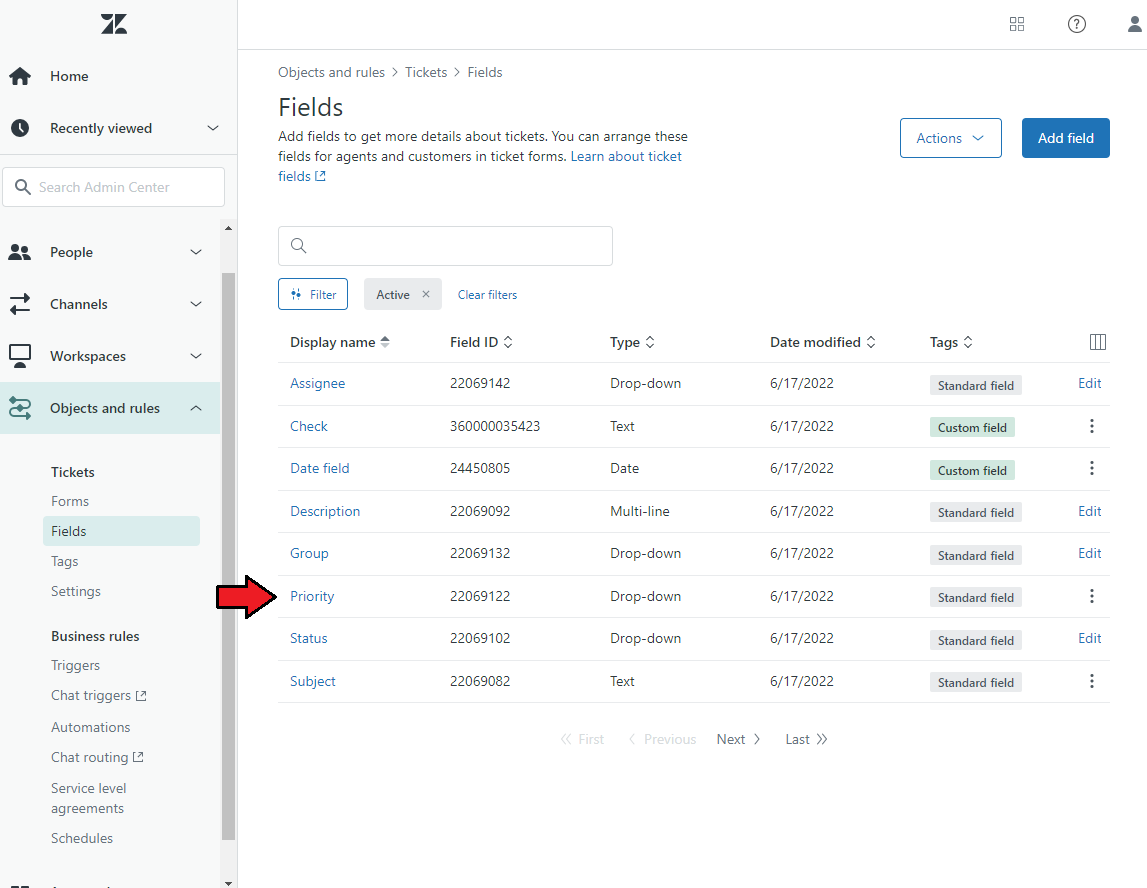Sort by Date modified column

coord(823,342)
